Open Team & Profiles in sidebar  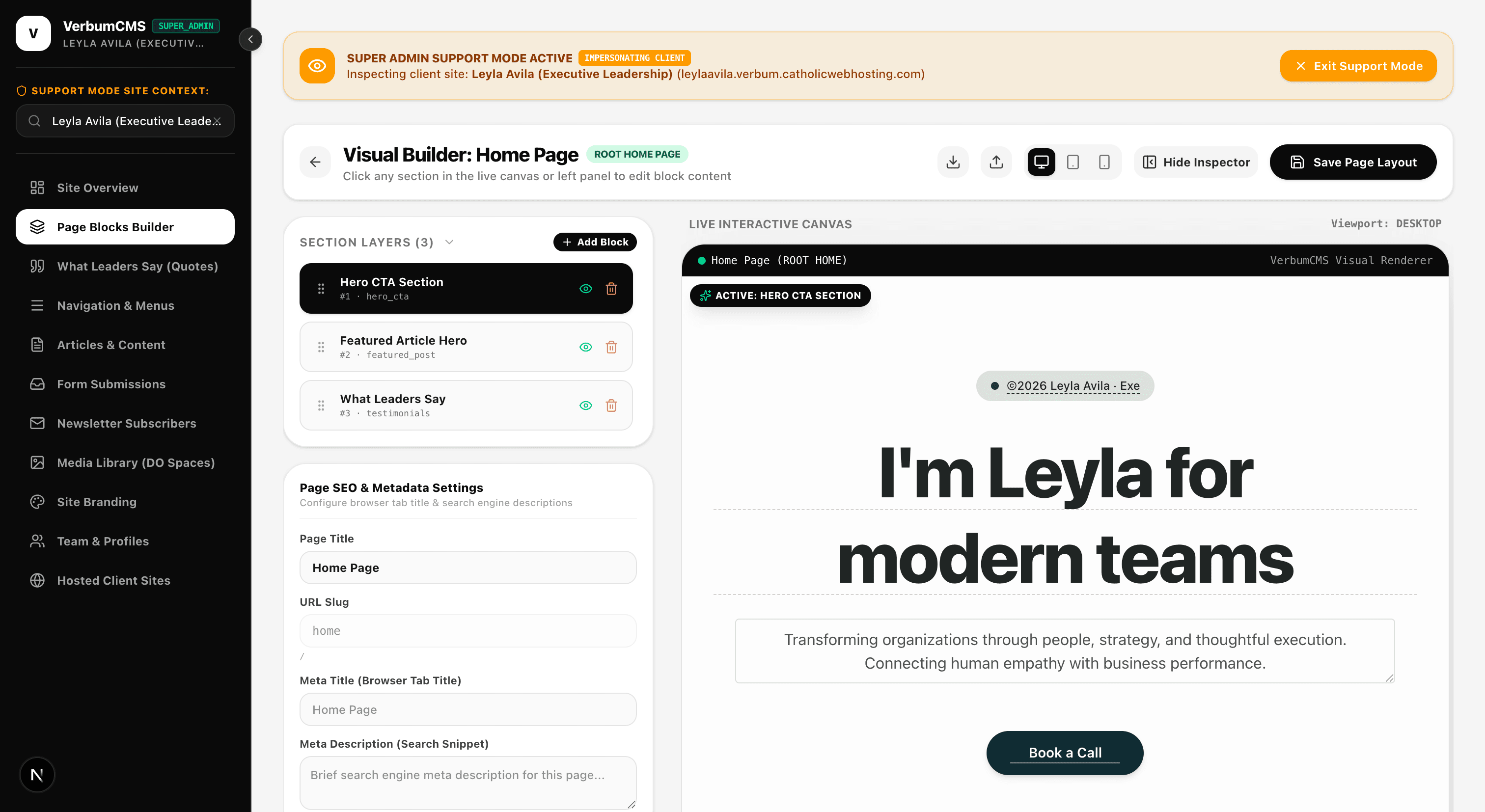(x=125, y=541)
